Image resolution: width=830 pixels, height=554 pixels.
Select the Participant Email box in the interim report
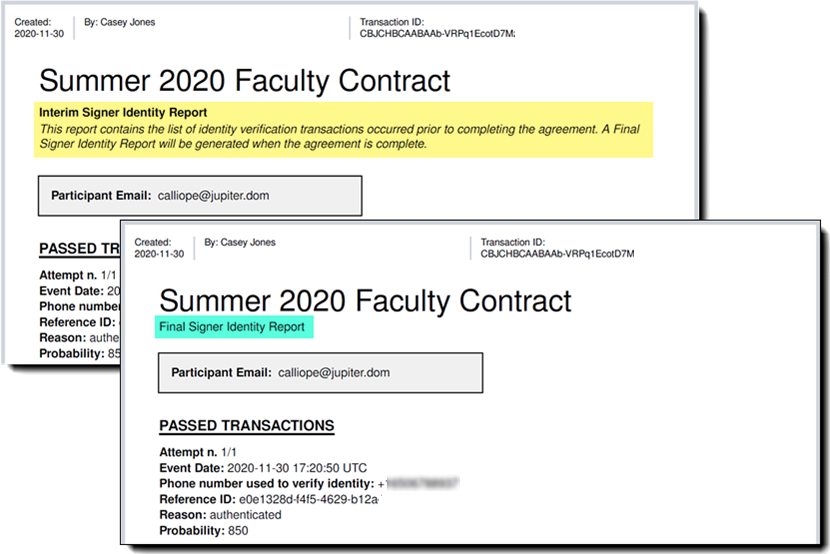tap(199, 195)
